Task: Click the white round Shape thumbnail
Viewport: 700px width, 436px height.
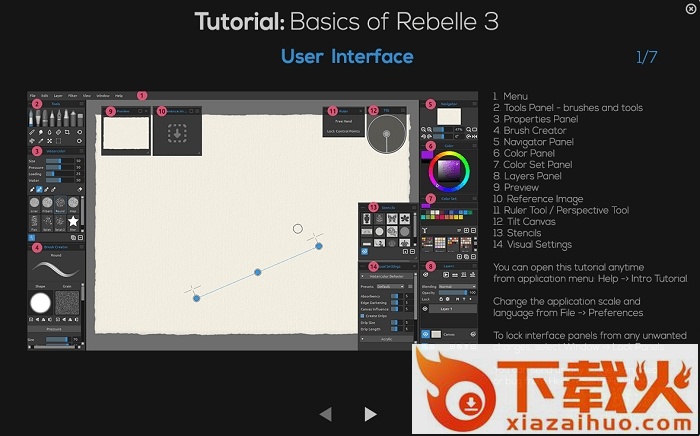Action: tap(40, 303)
